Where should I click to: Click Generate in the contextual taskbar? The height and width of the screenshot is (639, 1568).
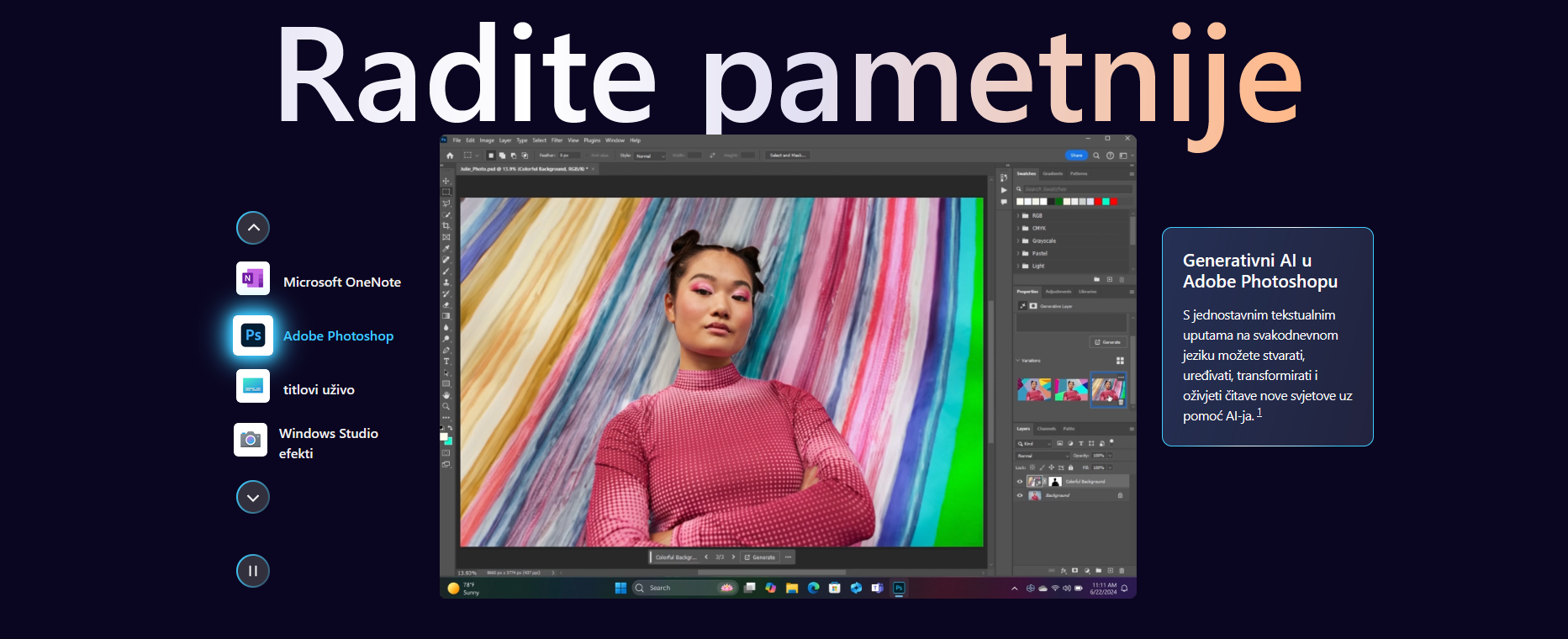click(760, 557)
